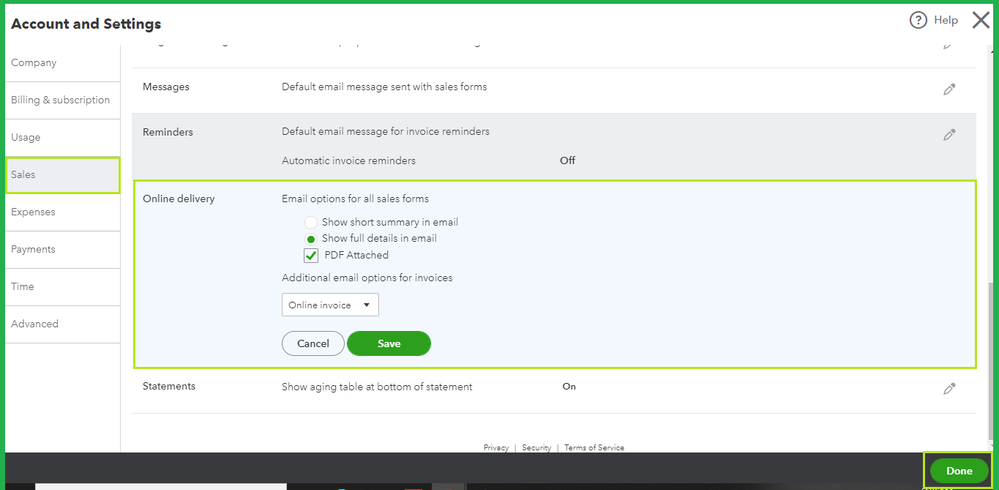Select the Sales tab

pyautogui.click(x=62, y=175)
